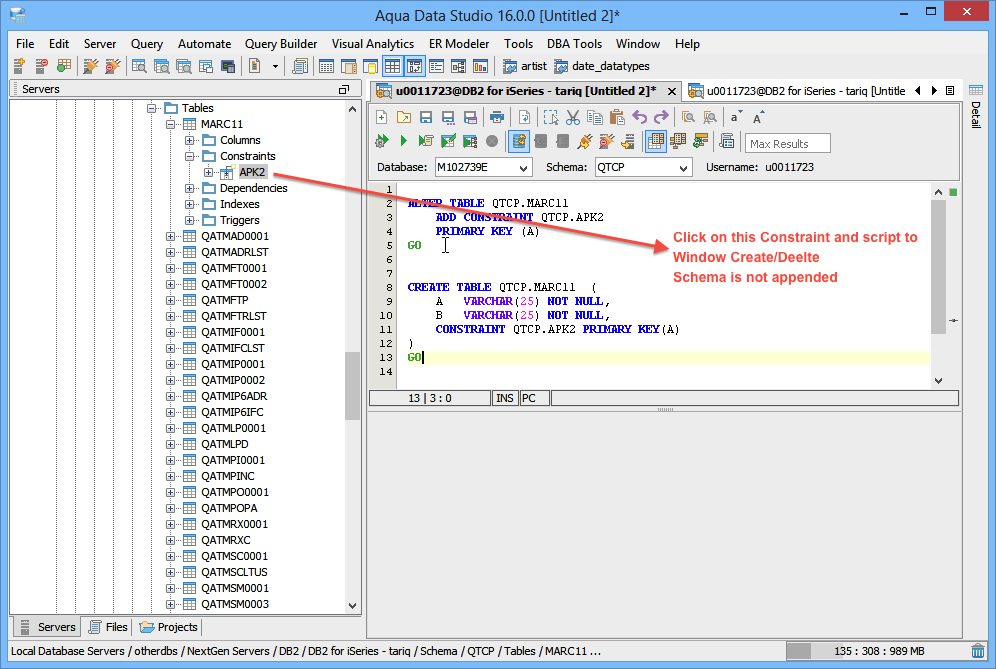Screen dimensions: 996x669
Task: Open the artist bookmark in toolbar
Action: [x=525, y=66]
